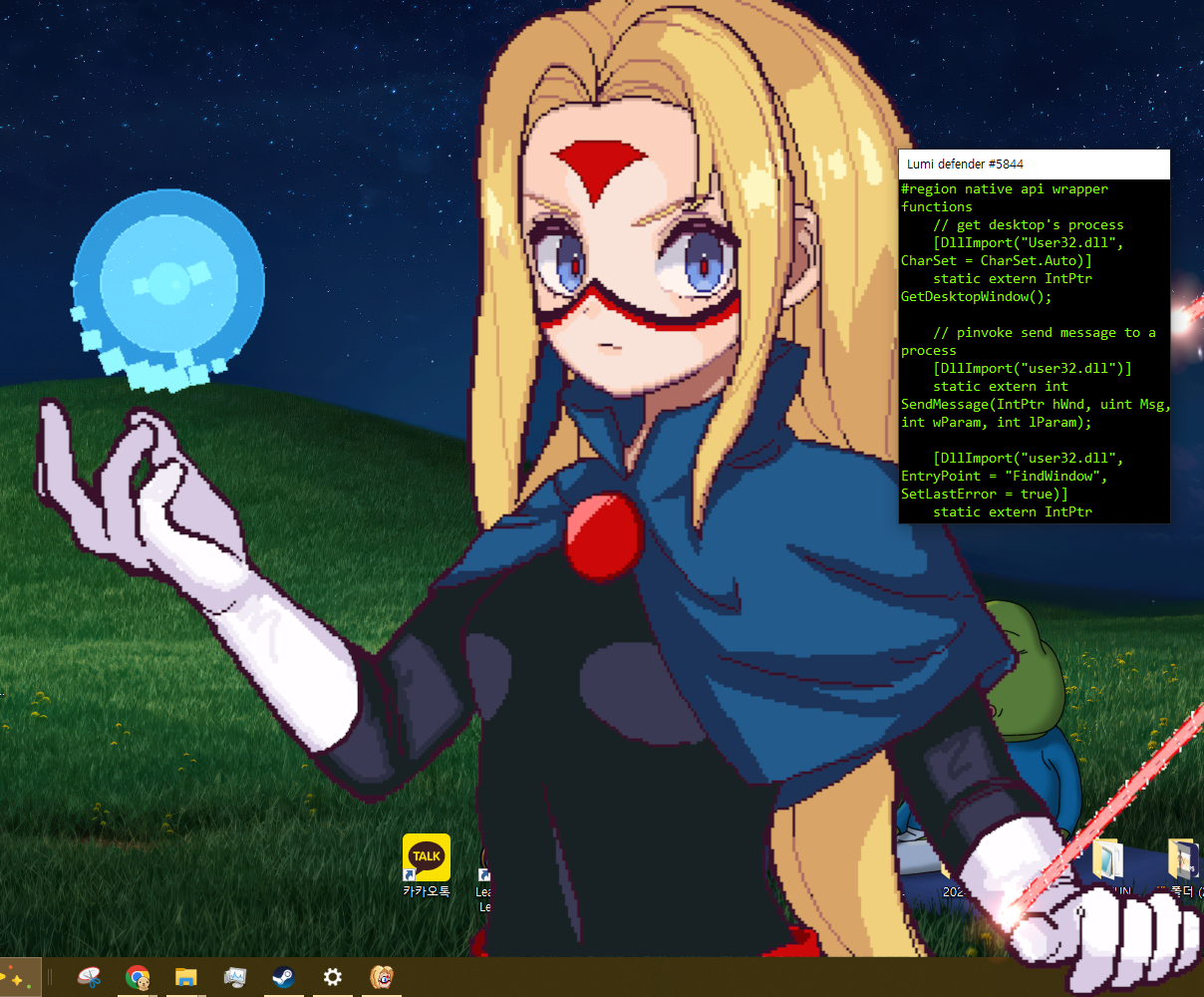1204x997 pixels.
Task: Click the 'SendMessage(IntPtr hWnd, uint Msg,' line
Action: pyautogui.click(x=1036, y=405)
